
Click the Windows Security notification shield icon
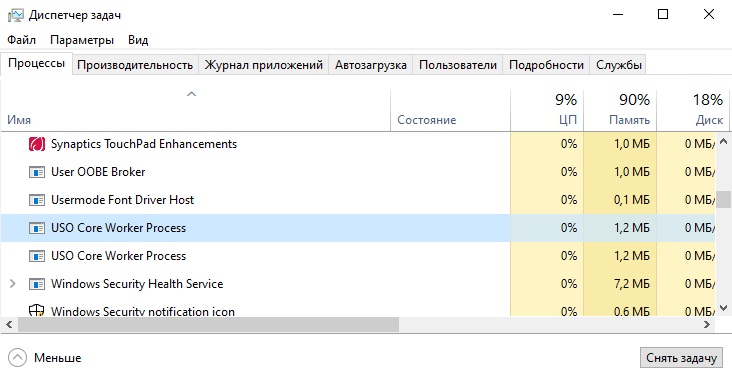[36, 310]
